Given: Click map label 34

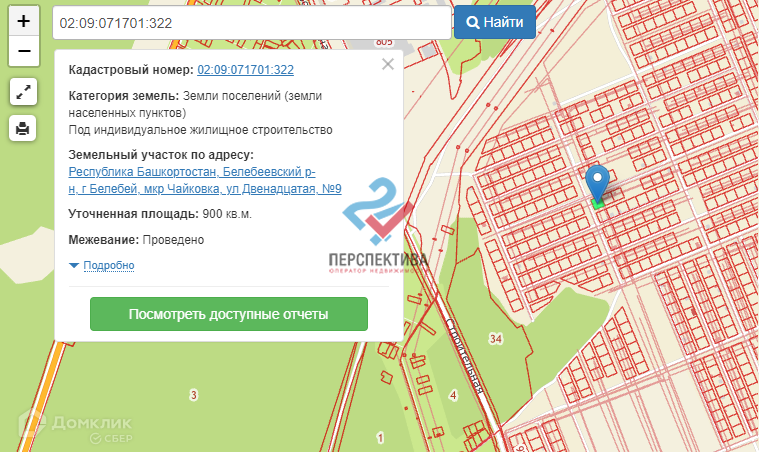Looking at the screenshot, I should [x=496, y=339].
